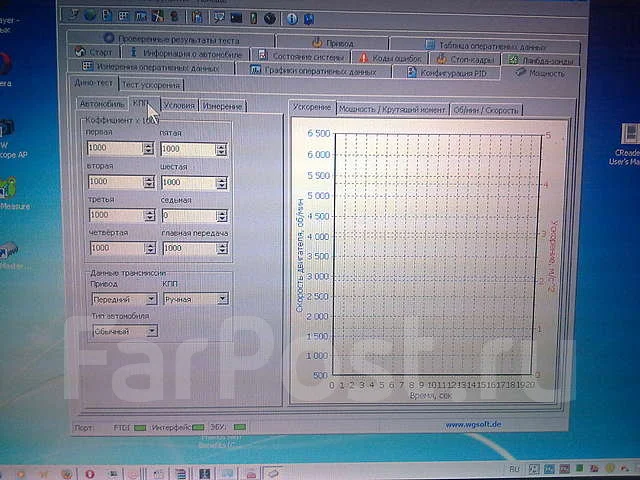640x480 pixels.
Task: Click the traffic light toolbar icon
Action: tap(175, 17)
